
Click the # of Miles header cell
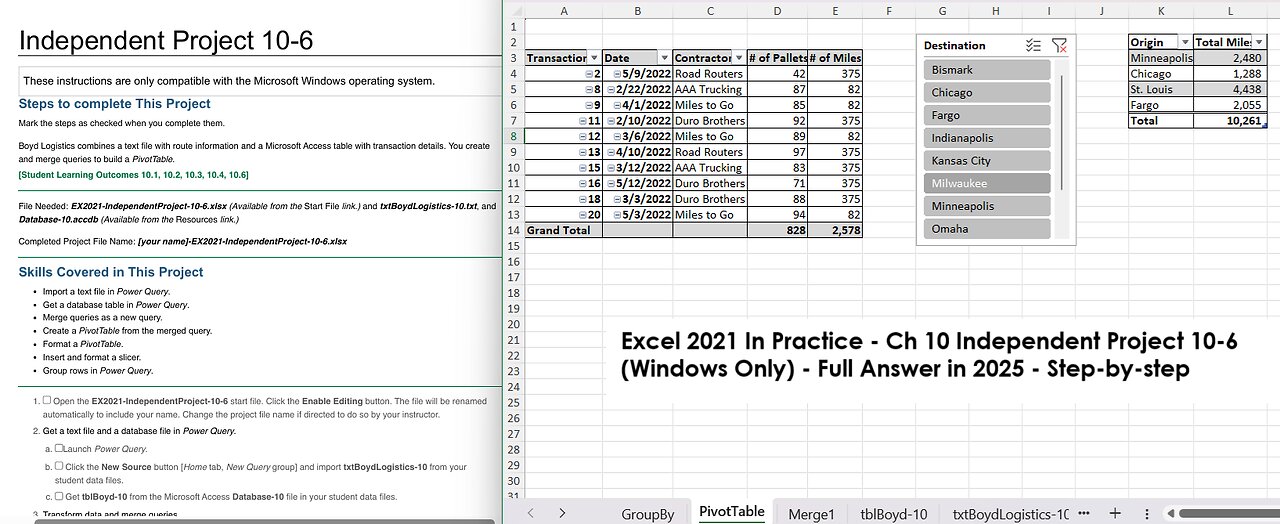pyautogui.click(x=836, y=58)
